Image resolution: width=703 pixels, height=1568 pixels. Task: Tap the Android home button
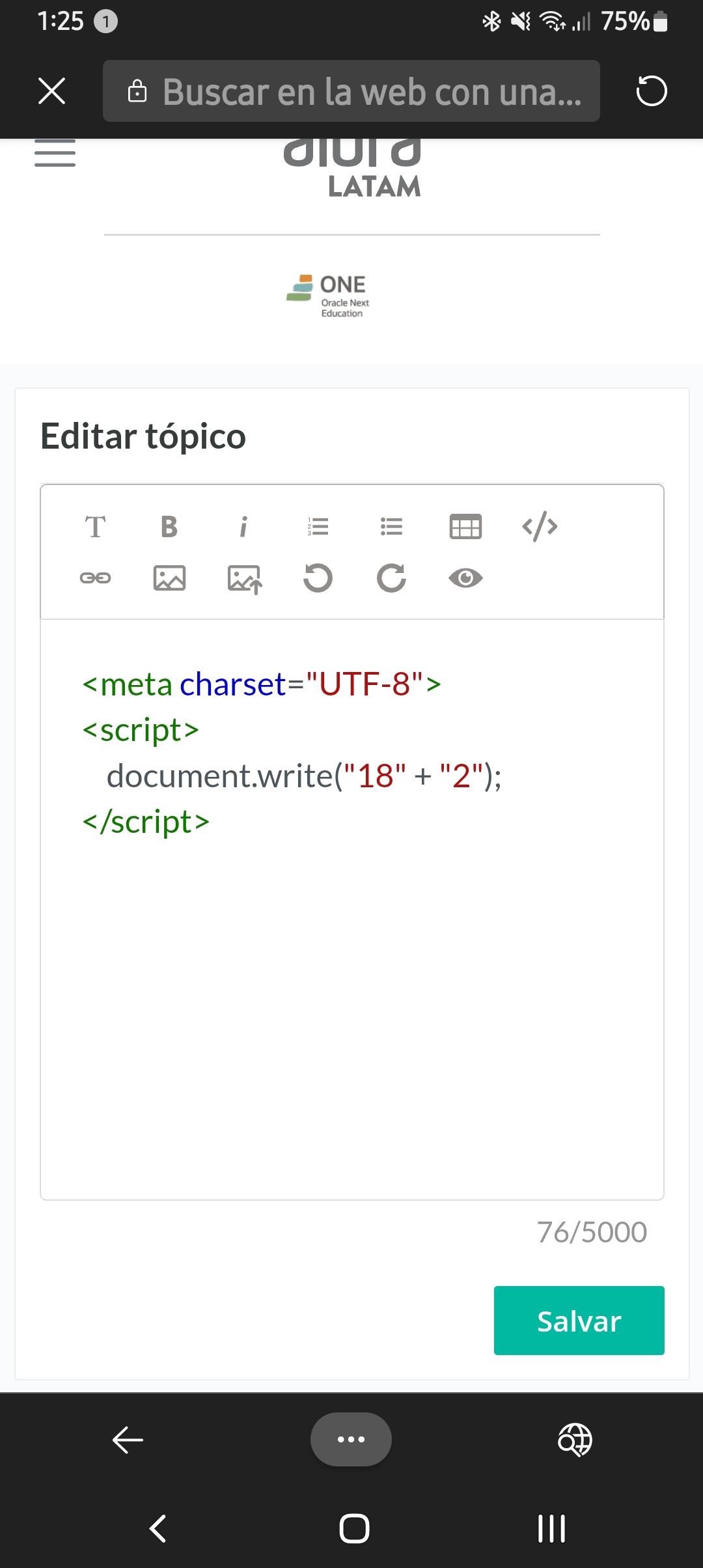click(x=354, y=1528)
